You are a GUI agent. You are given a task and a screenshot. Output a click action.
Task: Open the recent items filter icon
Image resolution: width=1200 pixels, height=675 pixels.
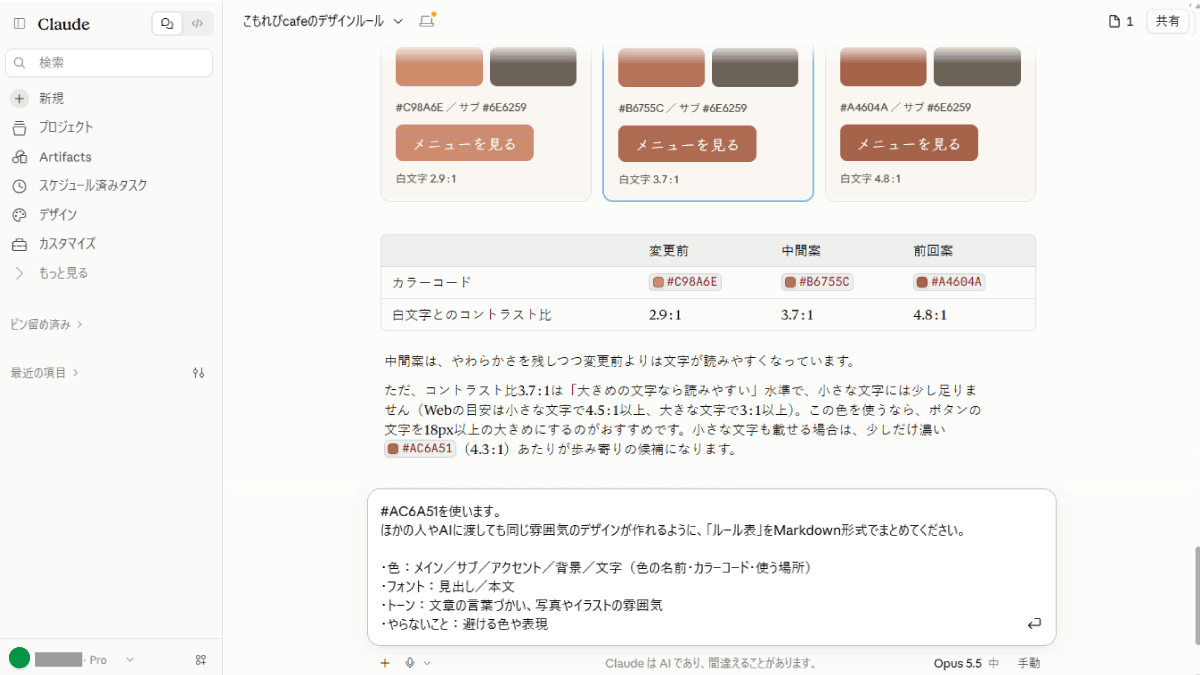(198, 373)
